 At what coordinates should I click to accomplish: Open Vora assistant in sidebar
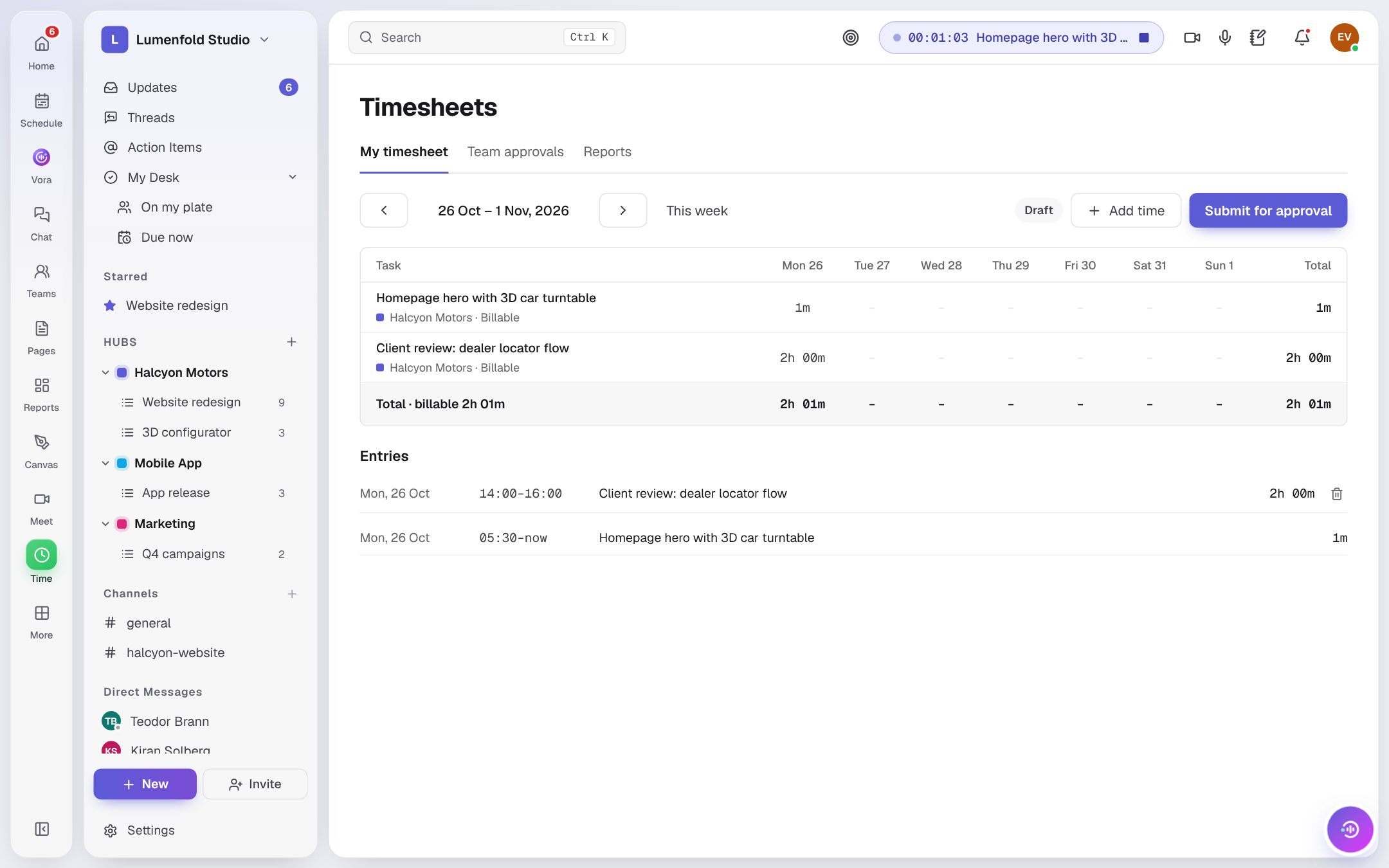tap(41, 158)
